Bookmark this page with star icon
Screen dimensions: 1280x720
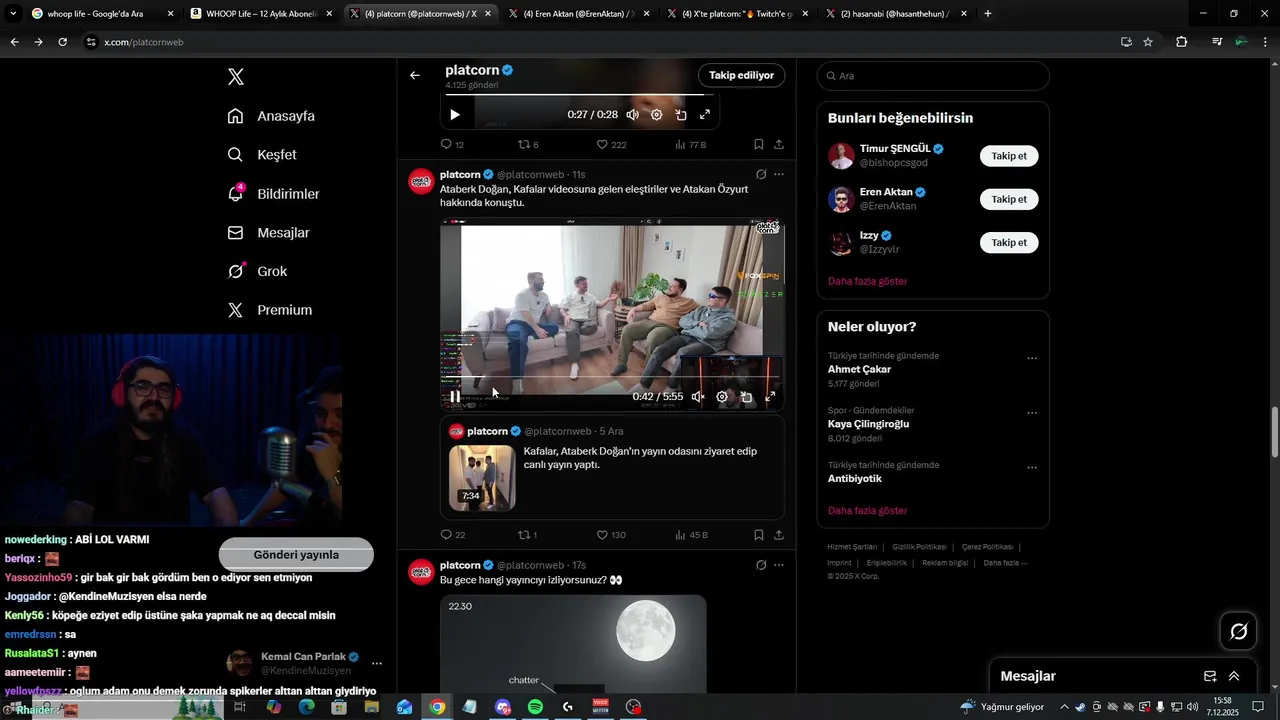pos(1148,42)
